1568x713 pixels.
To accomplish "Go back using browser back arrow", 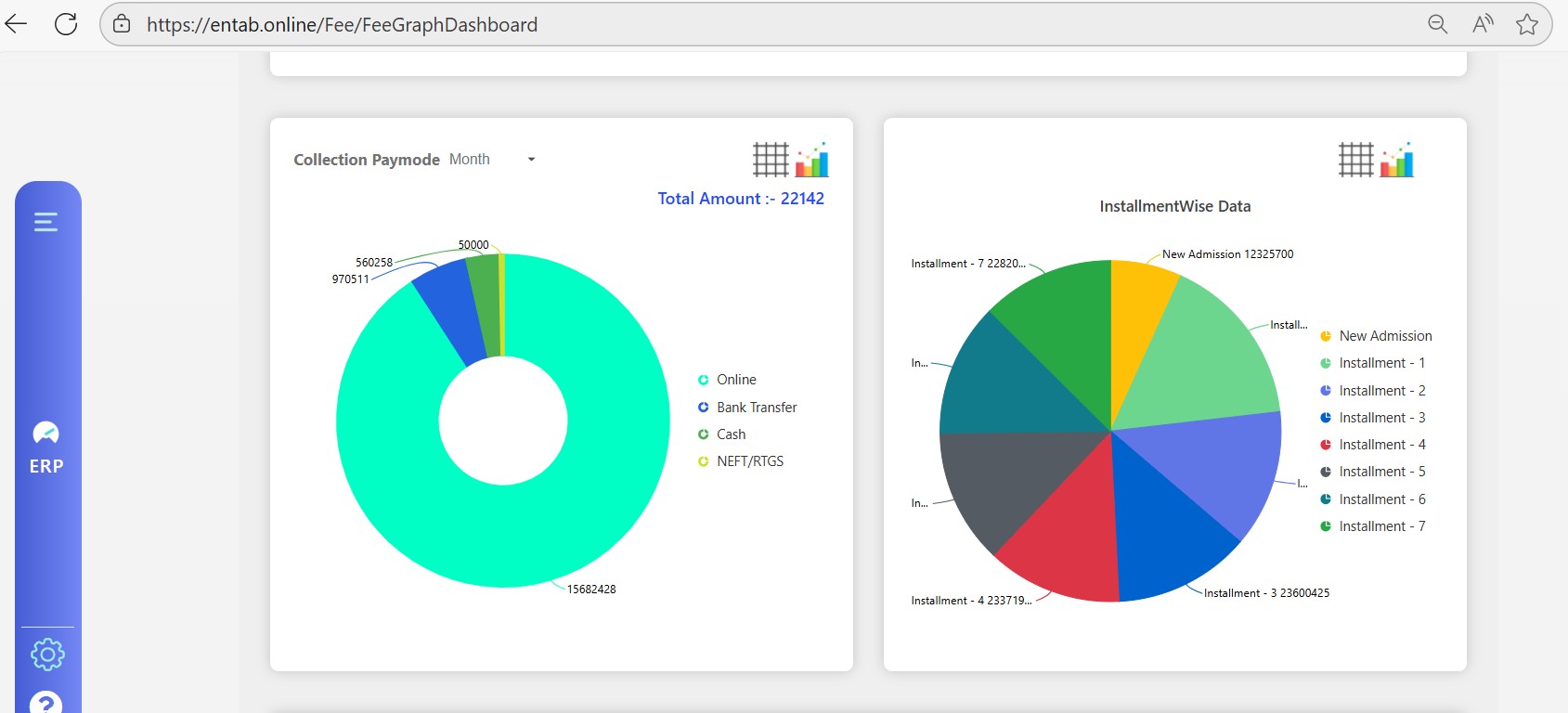I will 17,24.
